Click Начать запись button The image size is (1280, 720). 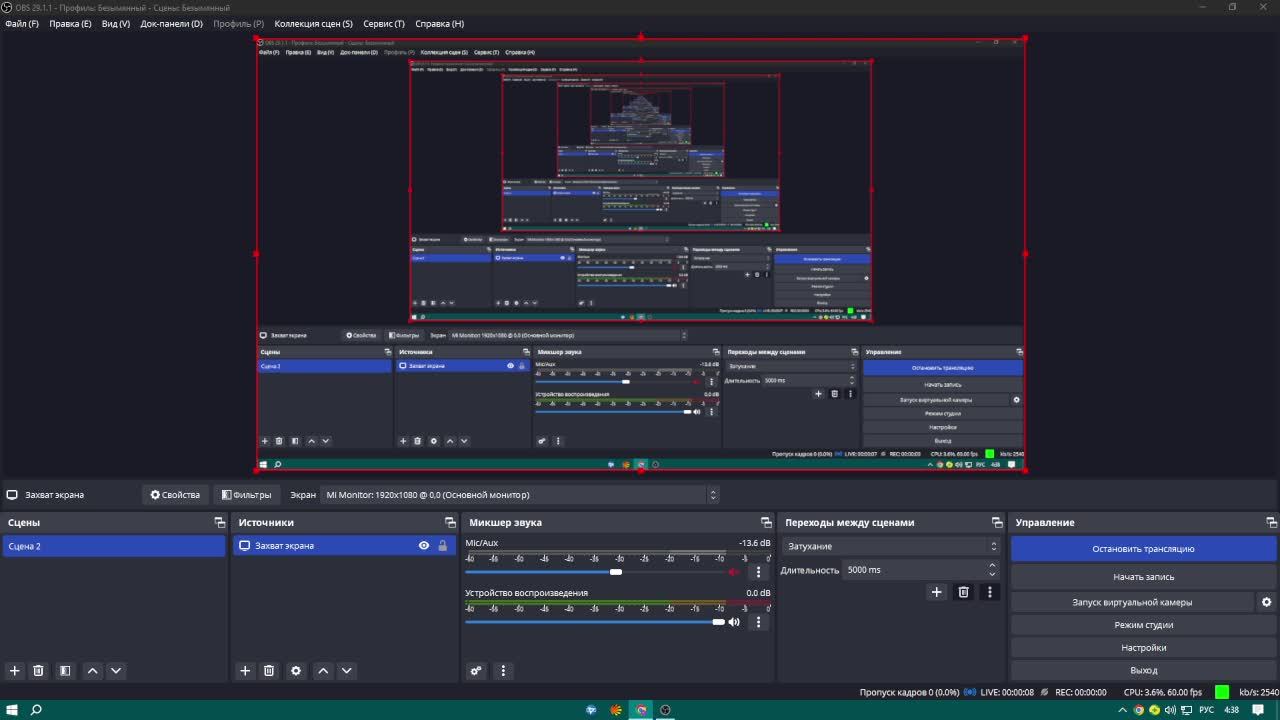pyautogui.click(x=1143, y=577)
